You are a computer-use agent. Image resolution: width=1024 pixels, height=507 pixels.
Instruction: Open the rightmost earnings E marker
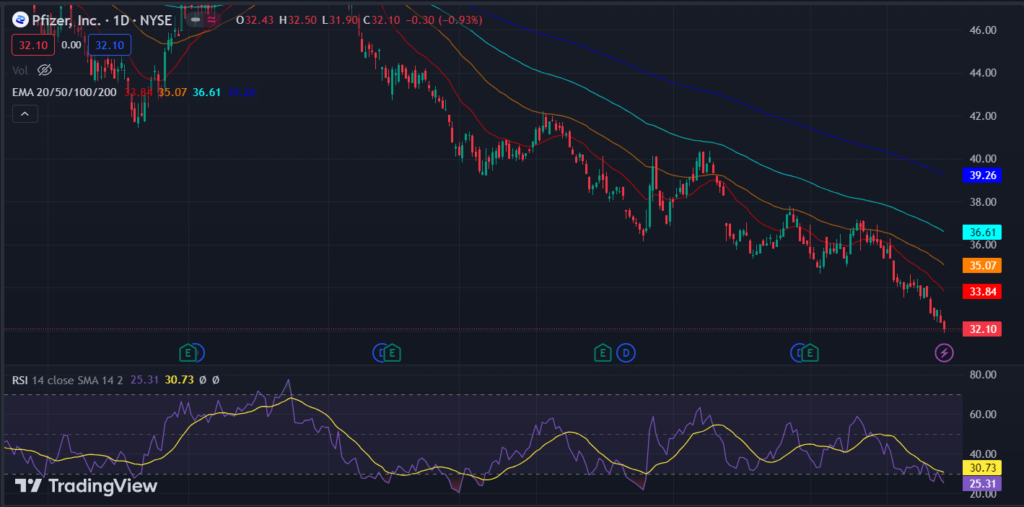(x=810, y=353)
